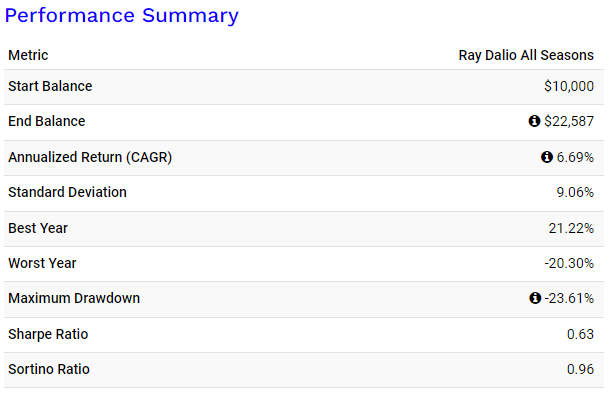Click info icon next to End Balance value
The image size is (611, 395).
pyautogui.click(x=534, y=121)
